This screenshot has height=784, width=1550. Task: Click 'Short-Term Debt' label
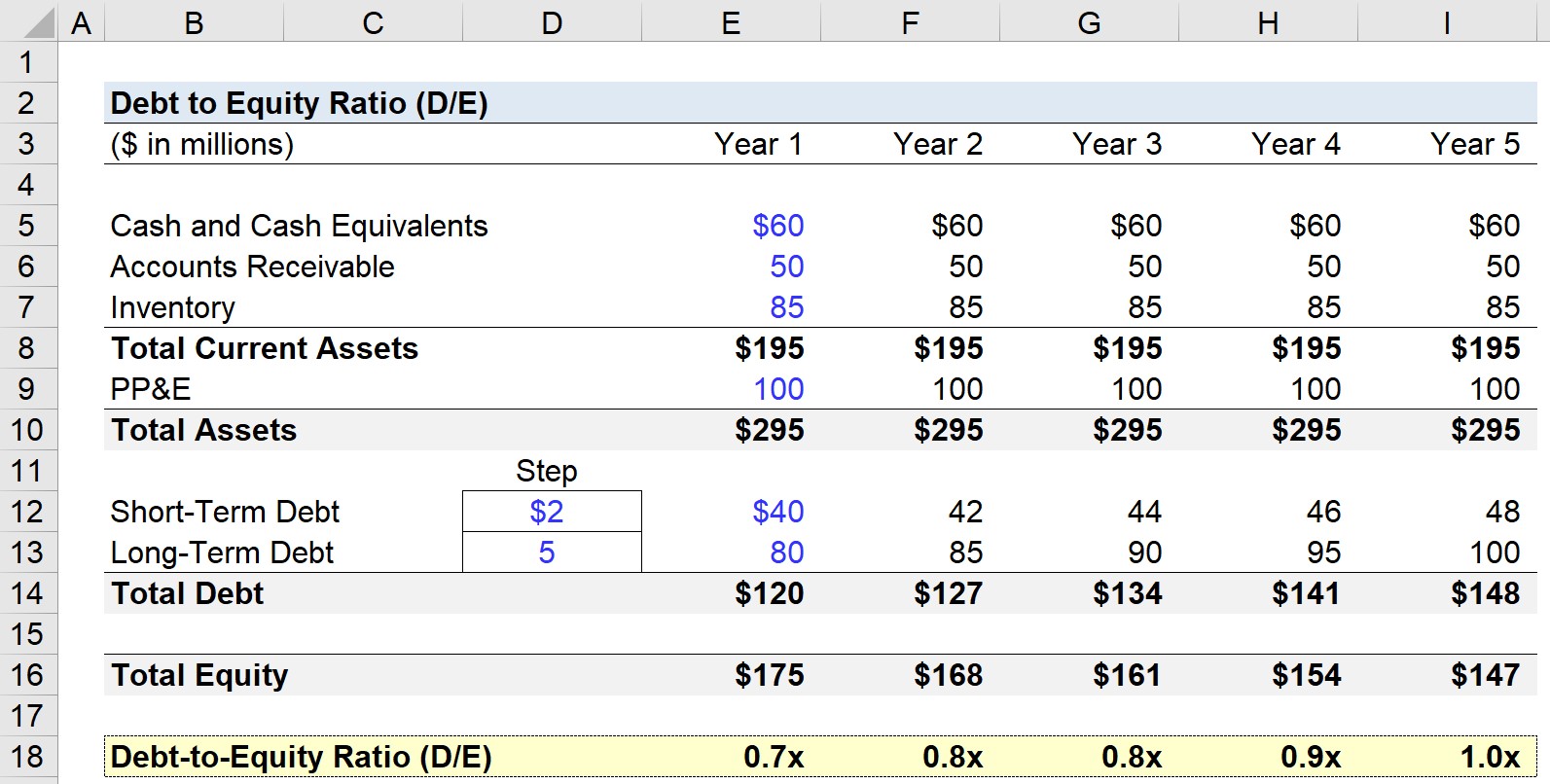point(225,512)
